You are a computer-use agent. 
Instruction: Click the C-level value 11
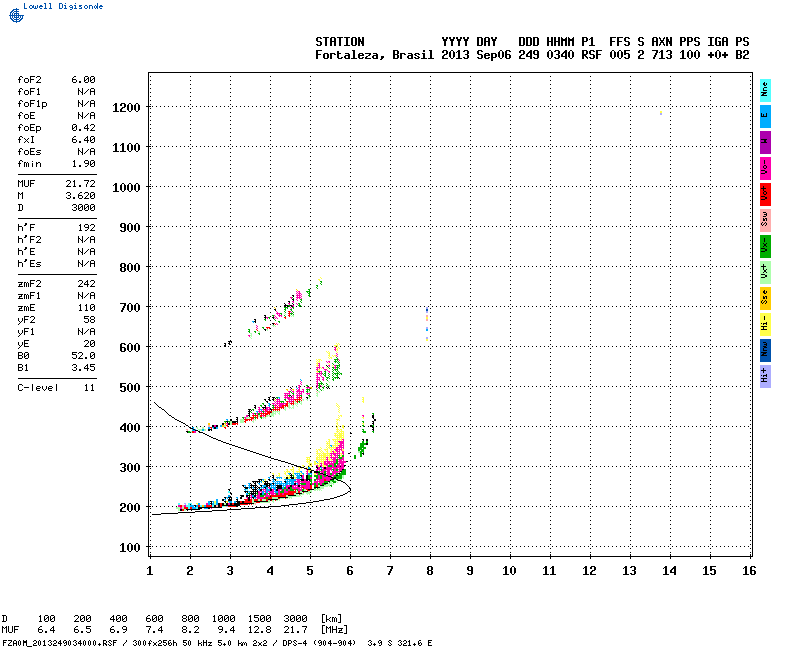tap(89, 388)
